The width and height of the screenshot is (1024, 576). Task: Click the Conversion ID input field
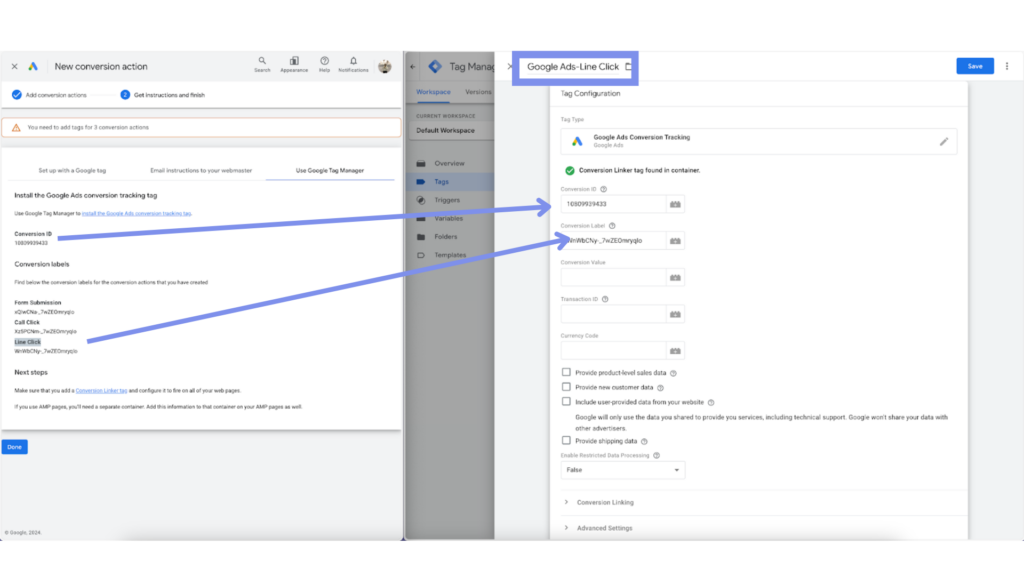coord(613,204)
